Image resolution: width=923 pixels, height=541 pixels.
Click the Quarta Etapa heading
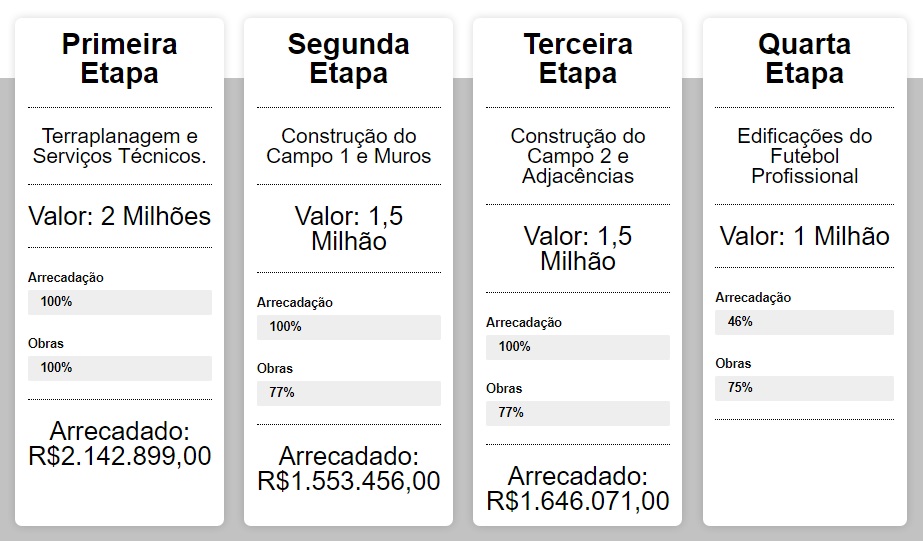point(804,58)
